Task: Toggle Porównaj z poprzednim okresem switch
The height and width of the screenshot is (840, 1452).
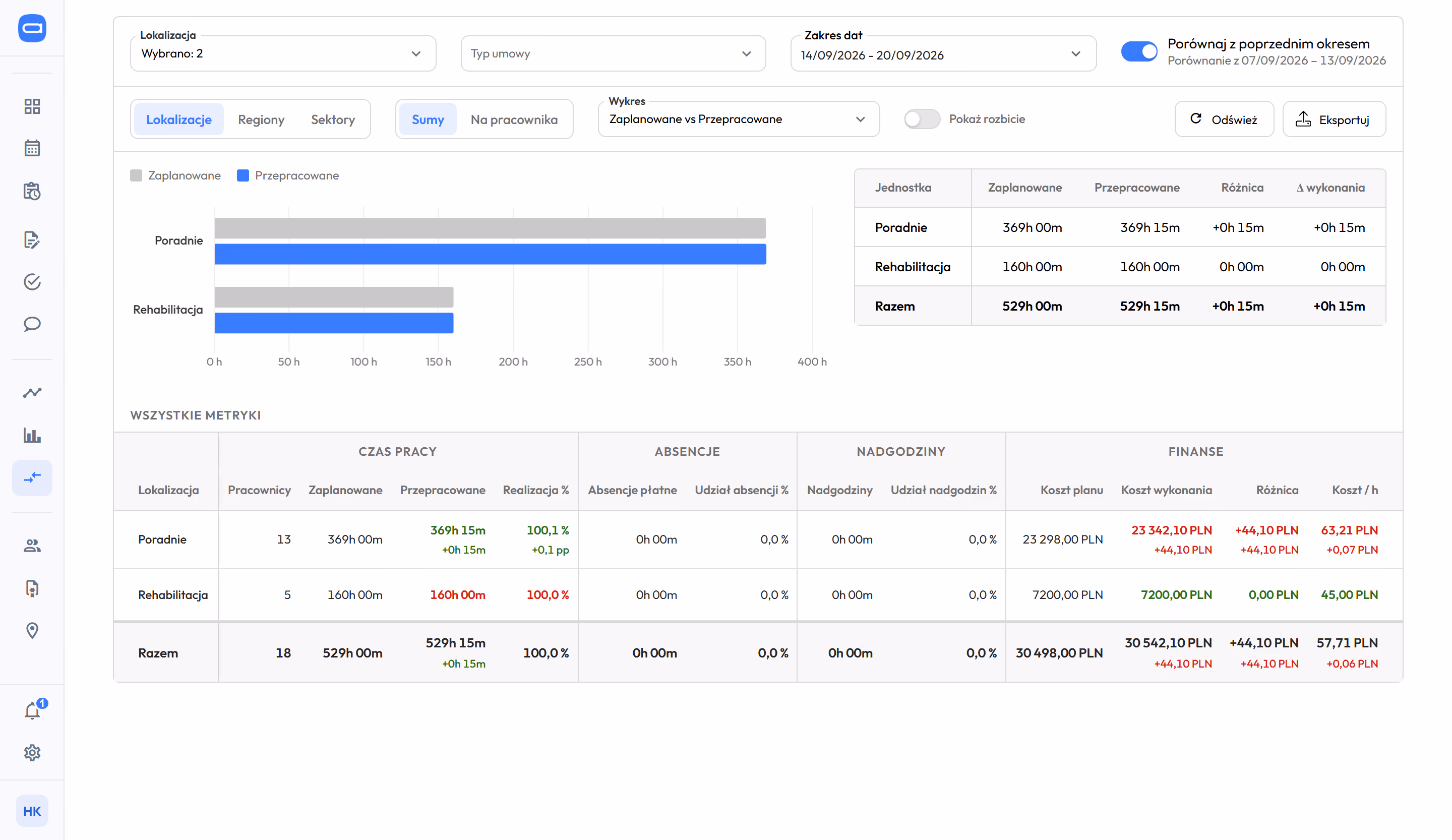Action: tap(1138, 51)
